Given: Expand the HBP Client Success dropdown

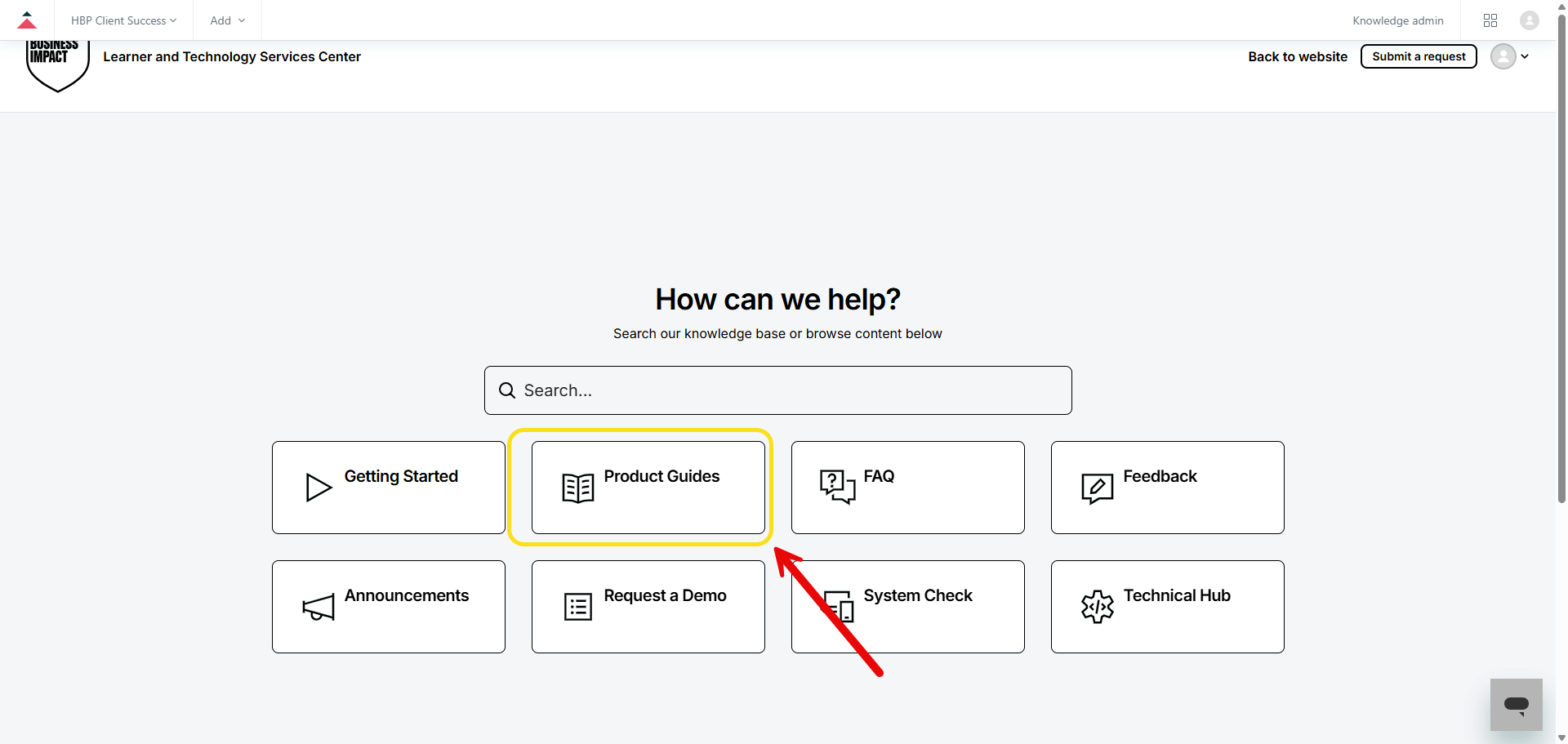Looking at the screenshot, I should tap(123, 20).
